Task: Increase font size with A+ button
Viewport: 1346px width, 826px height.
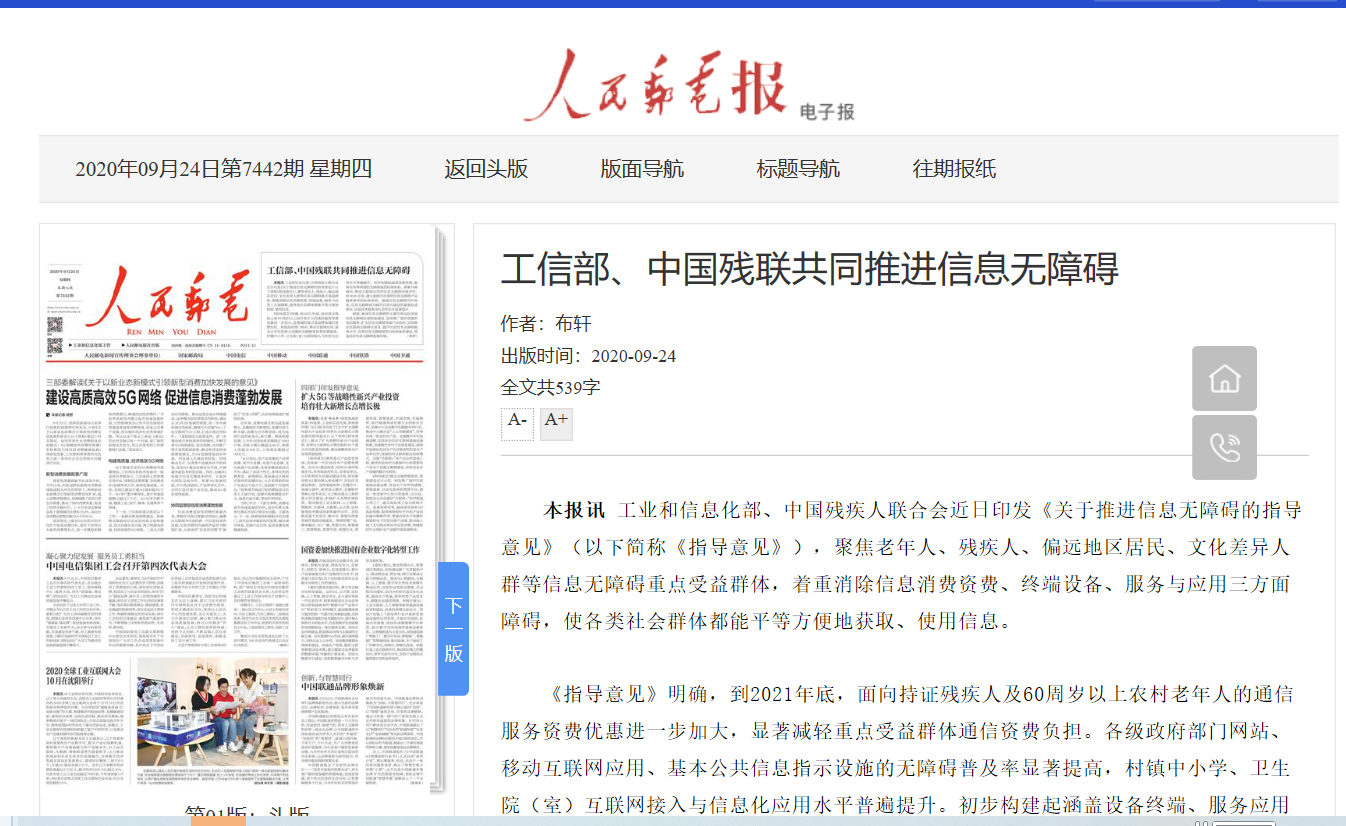Action: (x=556, y=421)
